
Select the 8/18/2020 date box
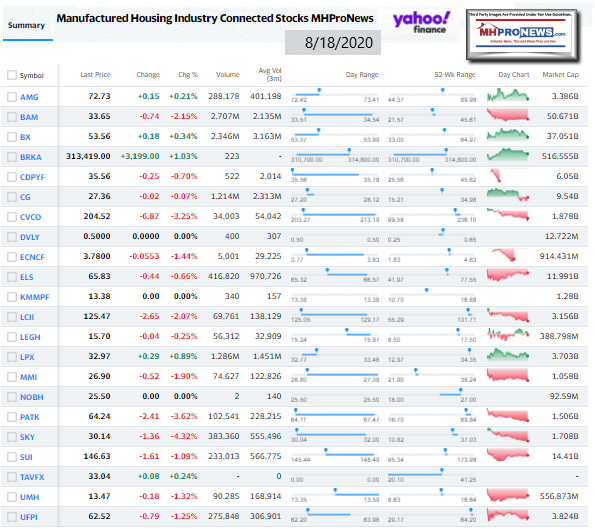[333, 43]
